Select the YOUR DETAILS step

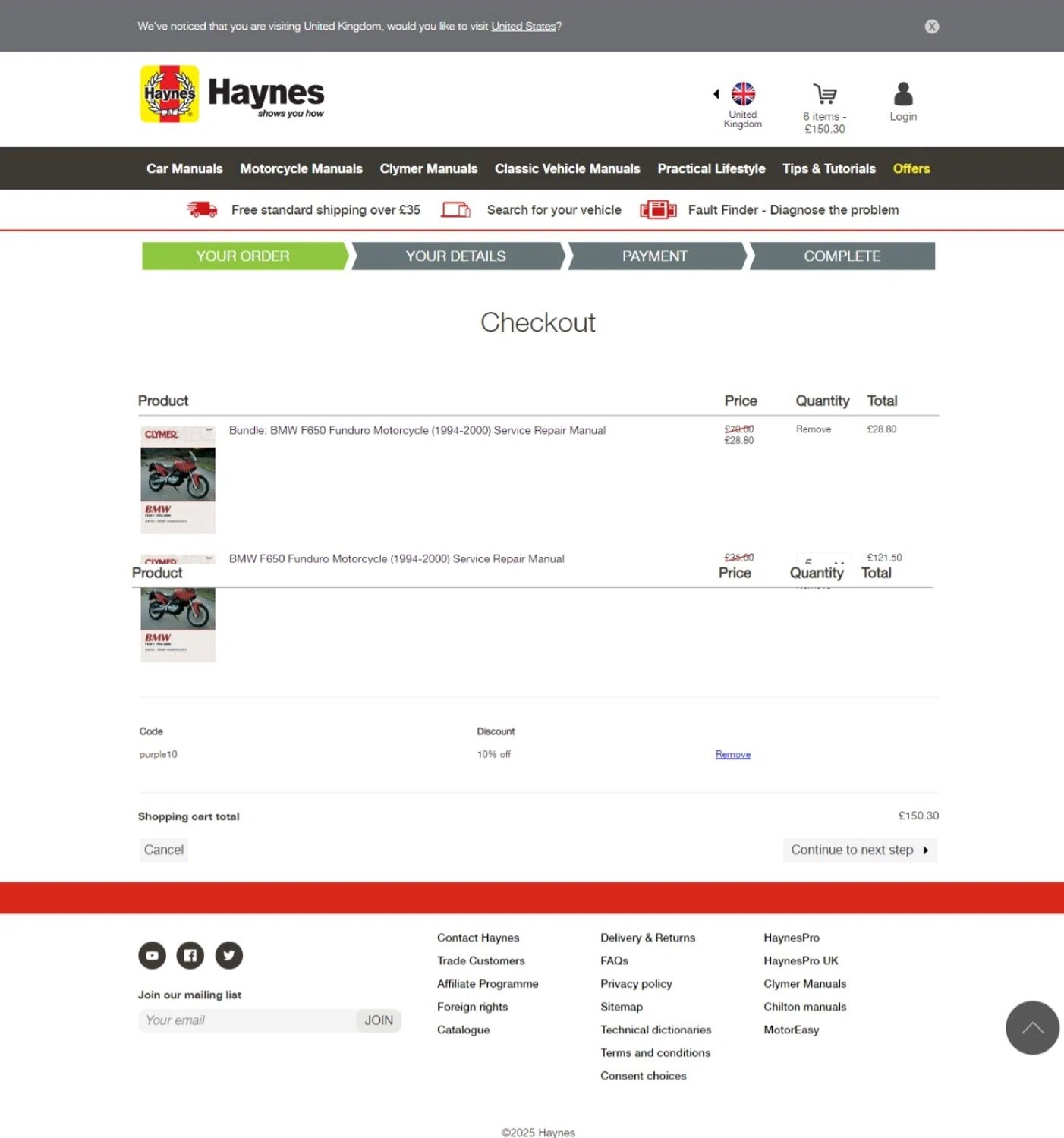tap(456, 256)
